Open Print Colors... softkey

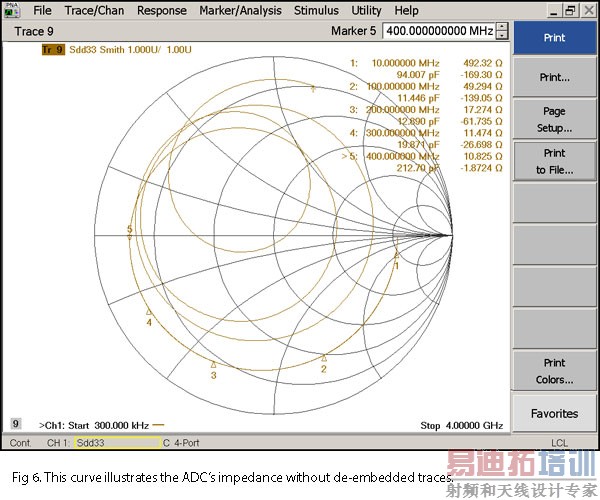(x=554, y=371)
